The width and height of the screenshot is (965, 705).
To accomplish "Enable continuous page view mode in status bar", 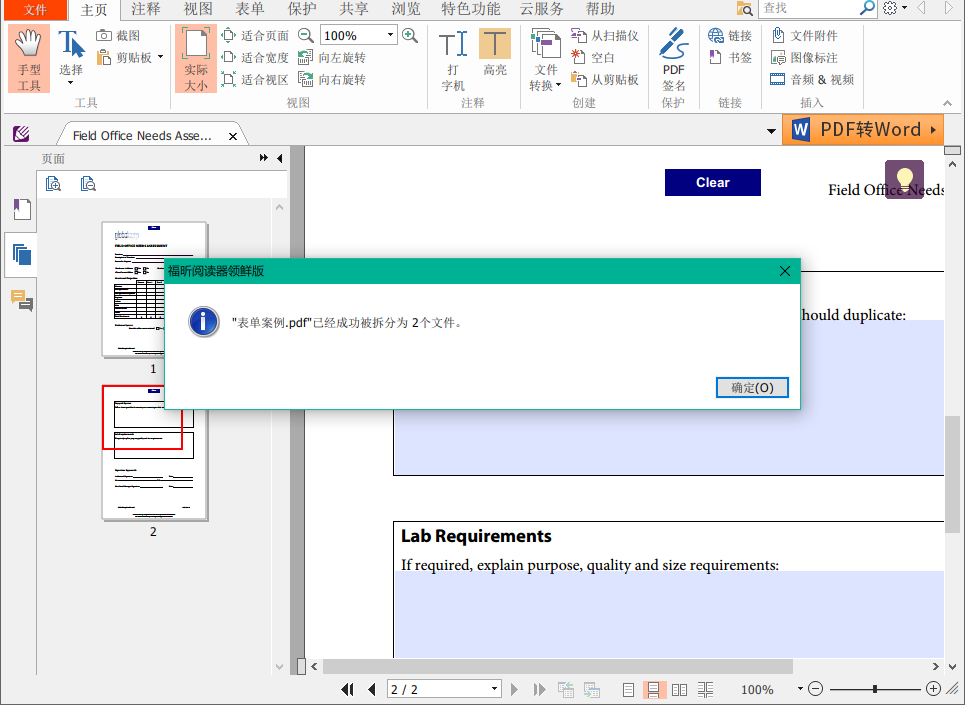I will coord(655,689).
